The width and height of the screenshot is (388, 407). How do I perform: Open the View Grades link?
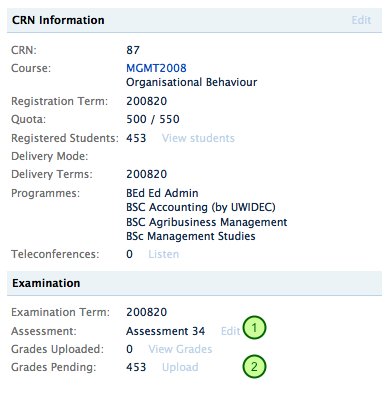pos(180,349)
